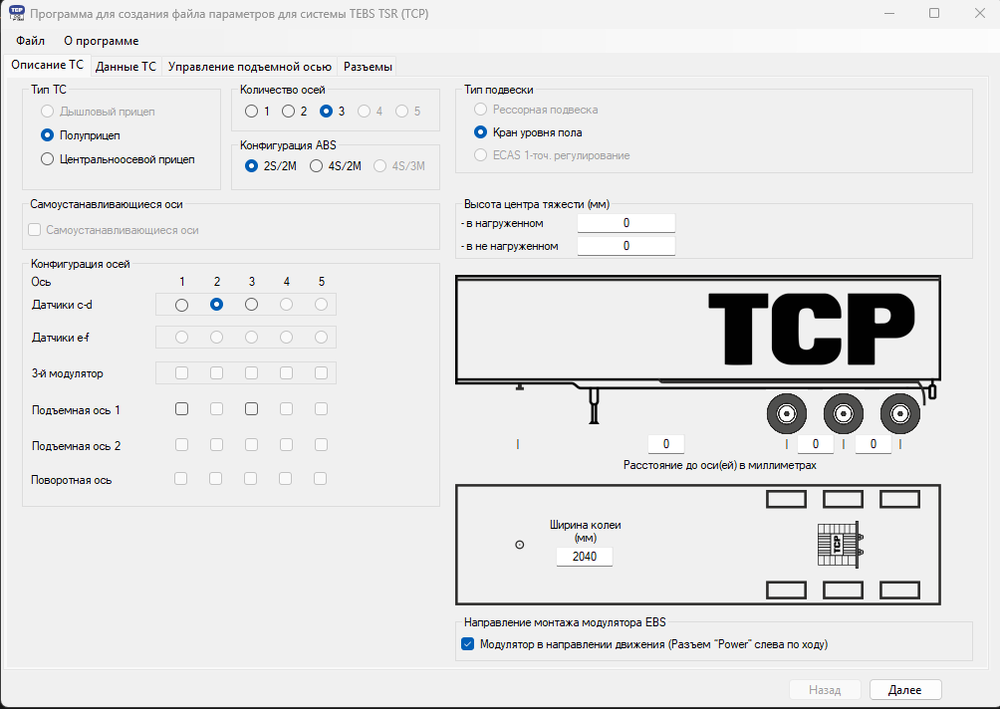Click the top-right wheel rectangle in top view
Image resolution: width=1000 pixels, height=709 pixels.
pyautogui.click(x=900, y=499)
